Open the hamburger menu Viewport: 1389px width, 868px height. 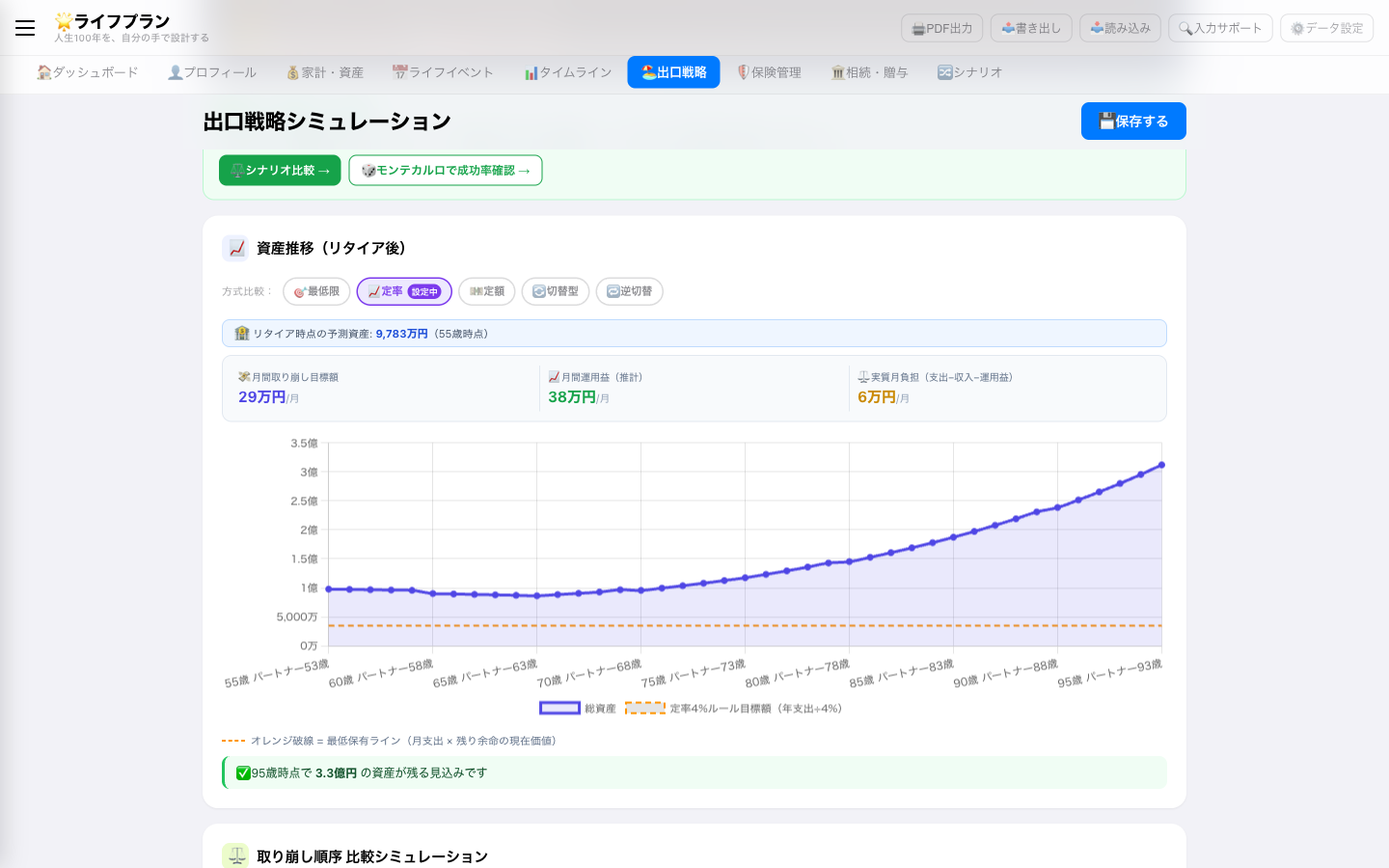pos(25,28)
